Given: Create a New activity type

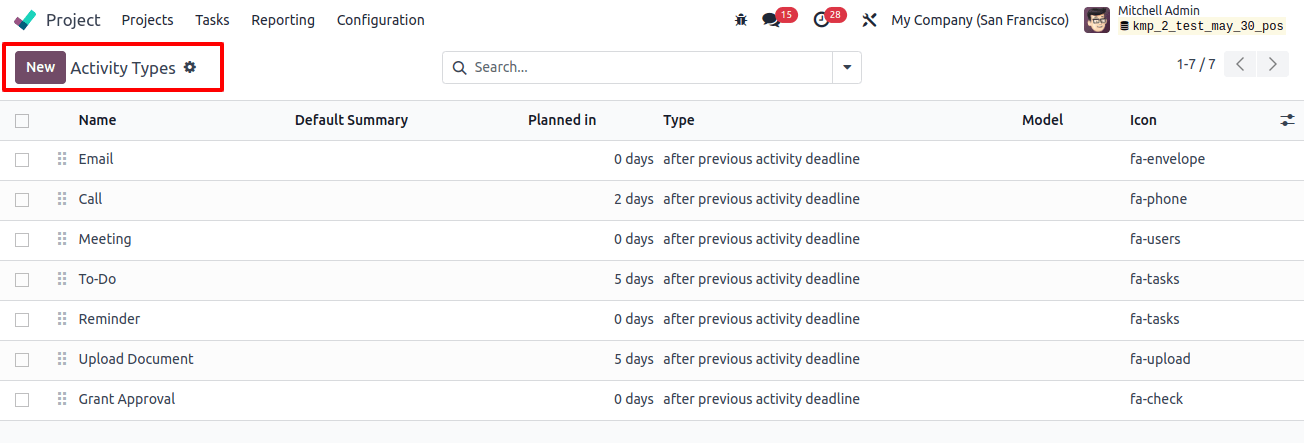Looking at the screenshot, I should 40,67.
